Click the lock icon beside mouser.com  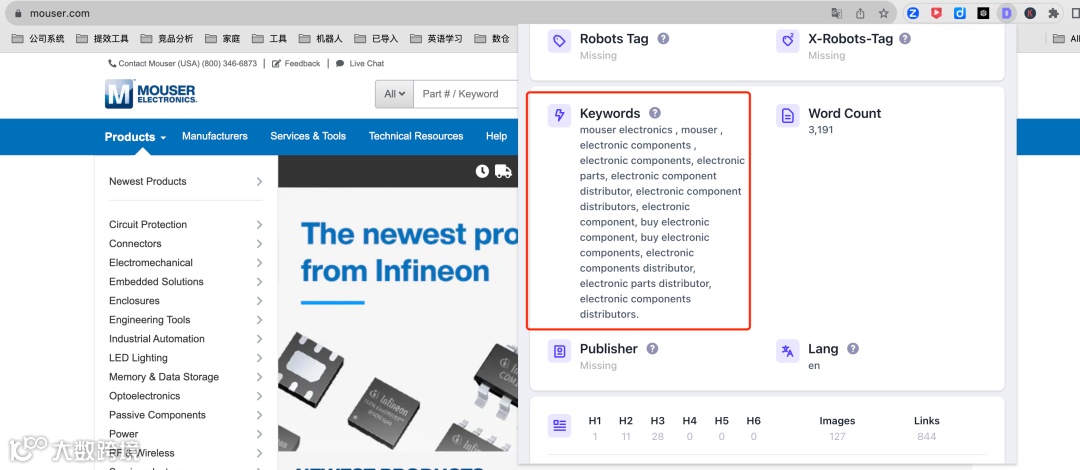18,13
